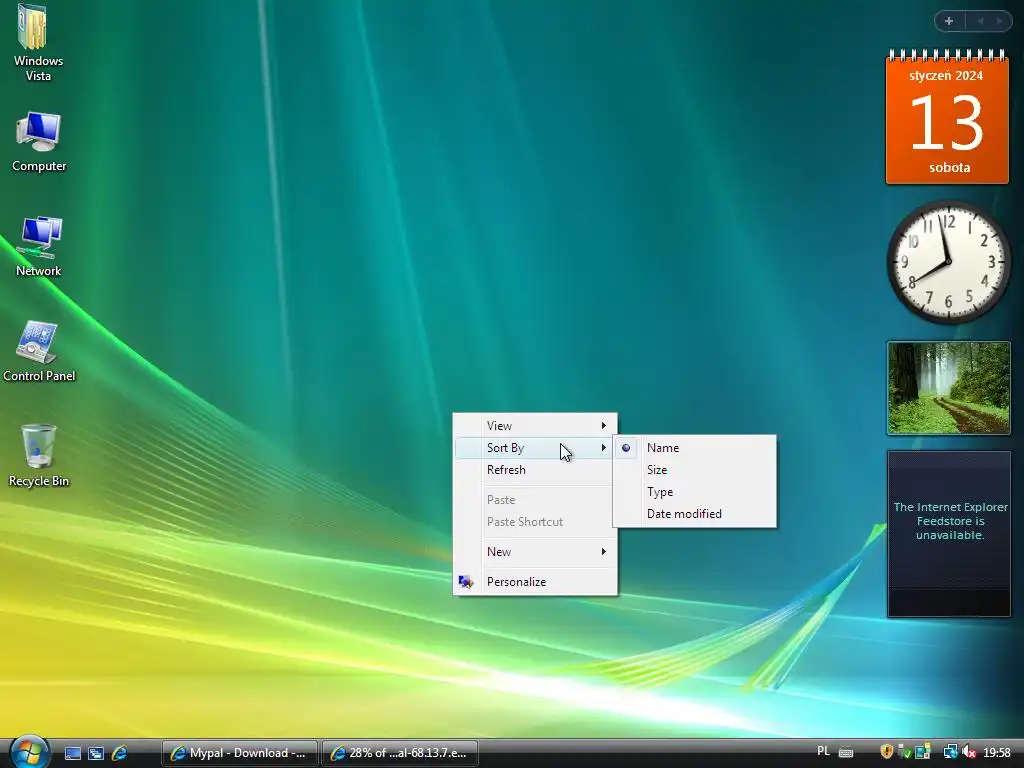Choose Refresh from context menu
The height and width of the screenshot is (768, 1024).
click(535, 470)
